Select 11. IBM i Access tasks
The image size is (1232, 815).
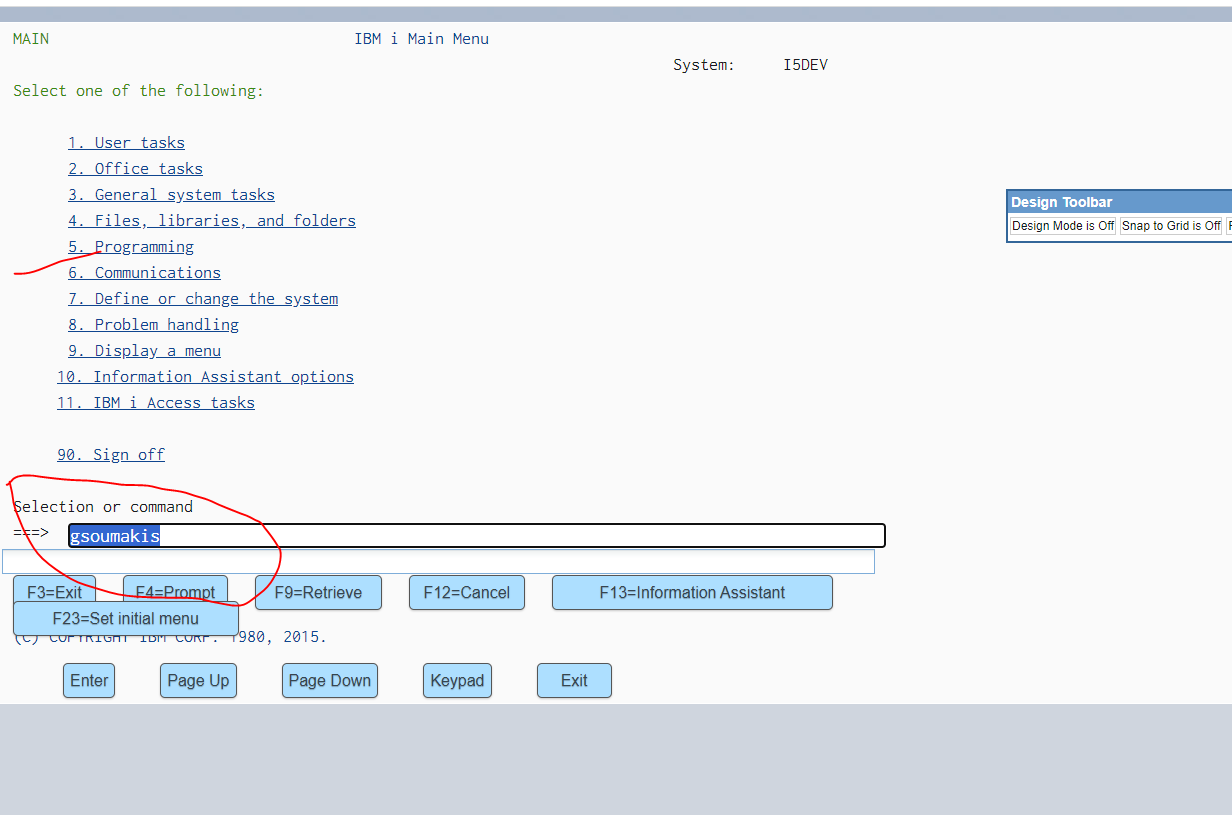coord(156,403)
